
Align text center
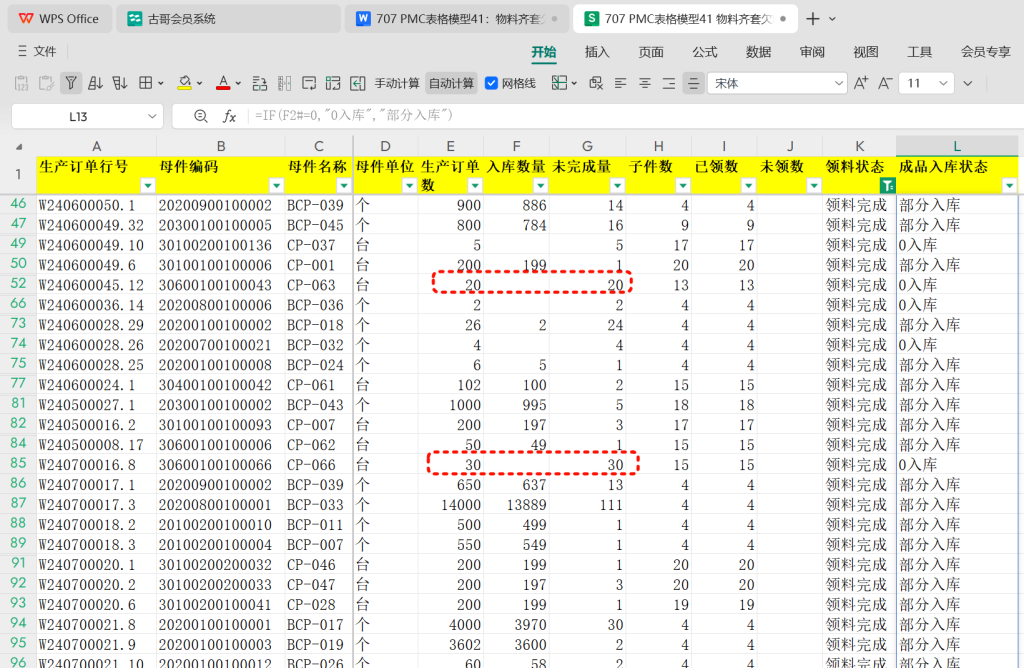pyautogui.click(x=645, y=83)
